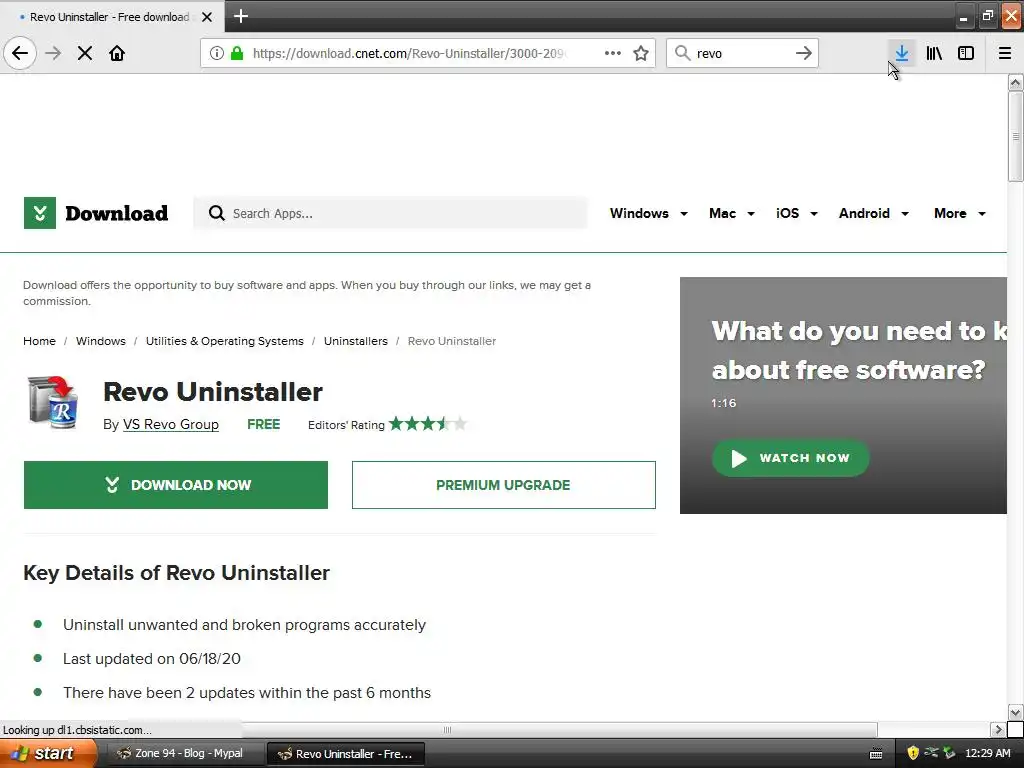Click the Revo Uninstaller app icon
The width and height of the screenshot is (1024, 768).
coord(54,403)
